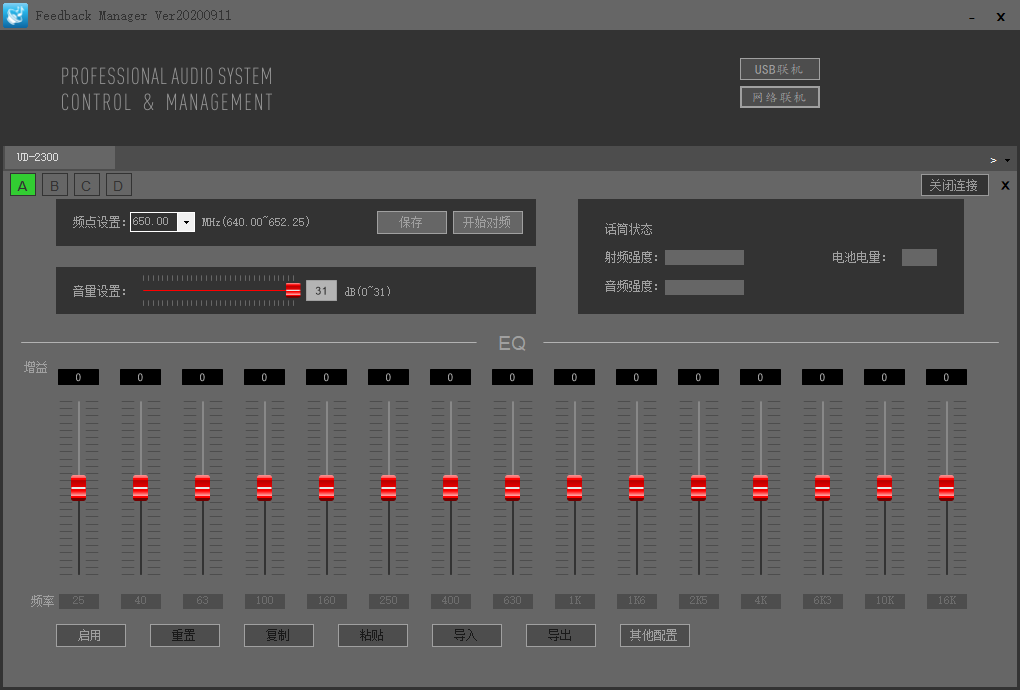Click 关闭连接 to close connection
Viewport: 1020px width, 690px height.
[954, 185]
